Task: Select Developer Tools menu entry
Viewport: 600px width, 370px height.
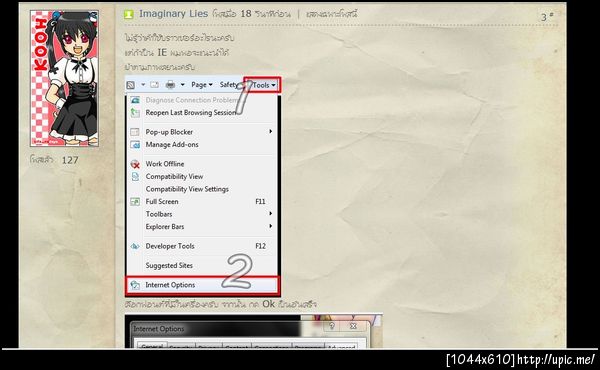Action: pos(201,246)
